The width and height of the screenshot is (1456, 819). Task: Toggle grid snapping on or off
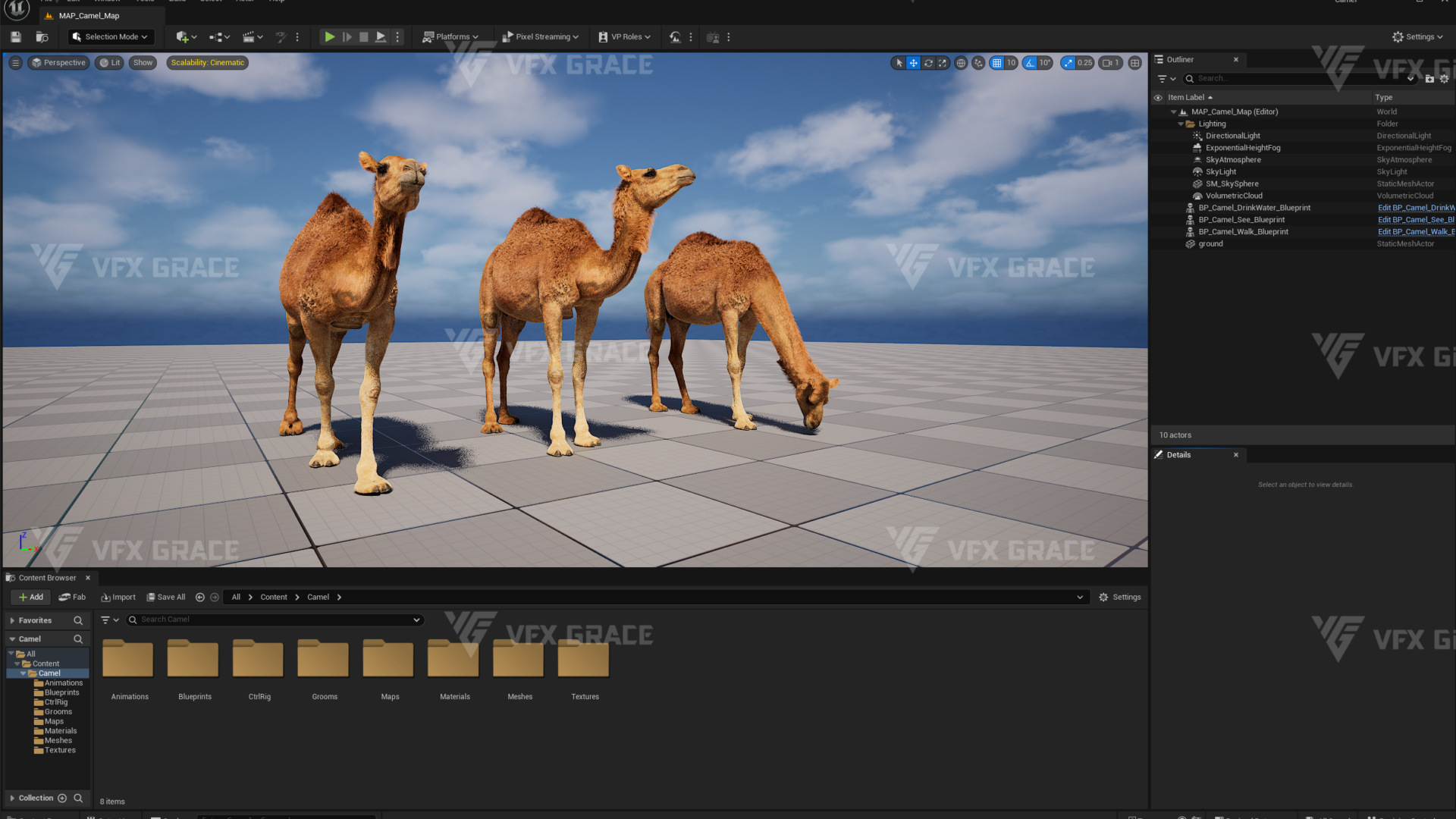(x=996, y=63)
